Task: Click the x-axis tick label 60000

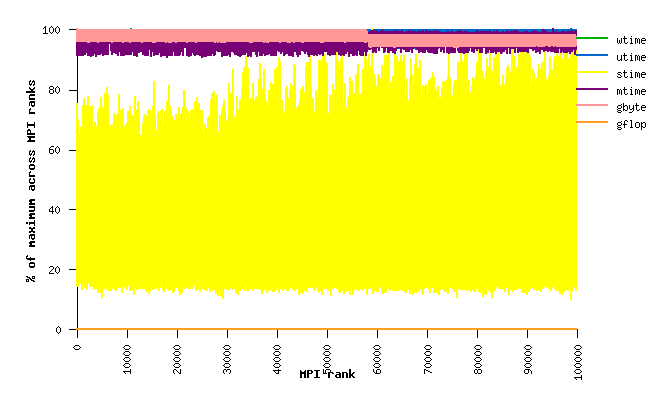Action: coord(377,359)
